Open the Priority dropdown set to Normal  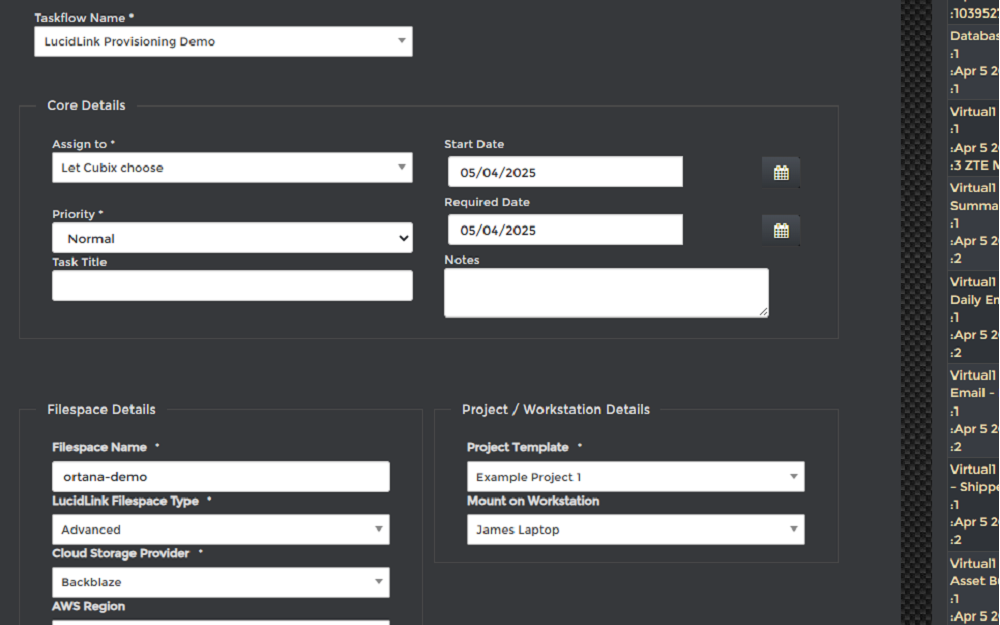point(232,238)
